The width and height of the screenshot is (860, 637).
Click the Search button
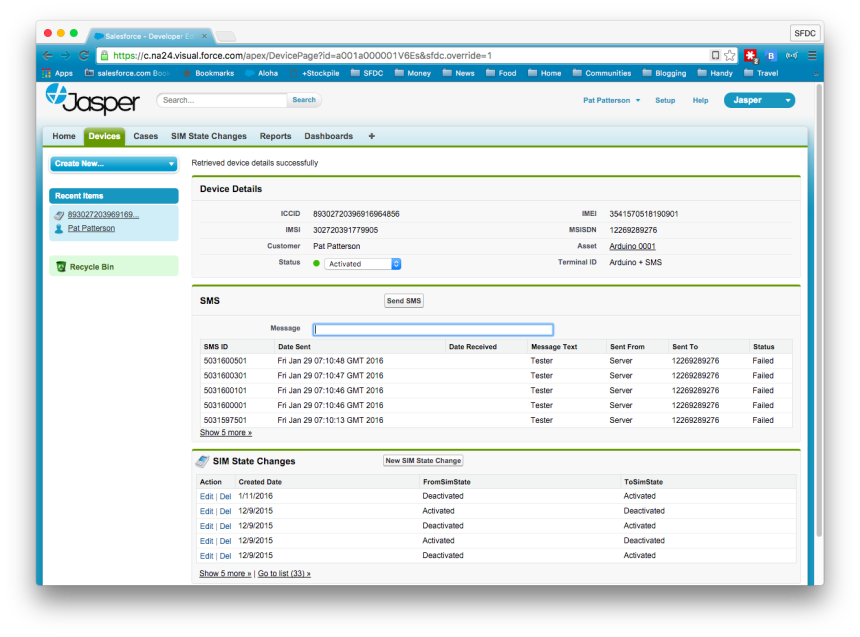(304, 100)
